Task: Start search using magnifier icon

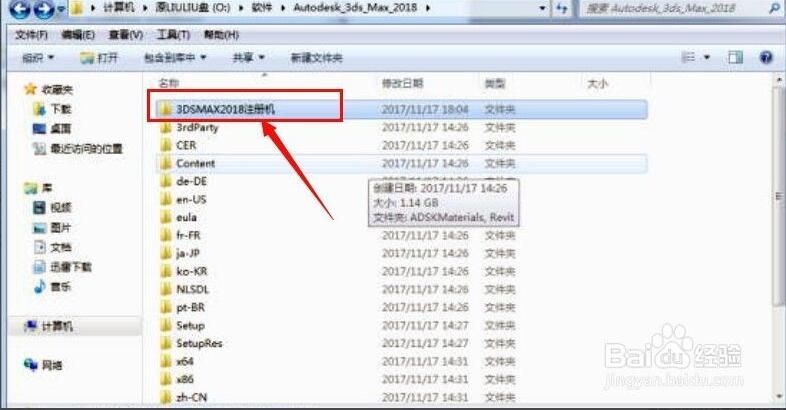Action: (775, 8)
